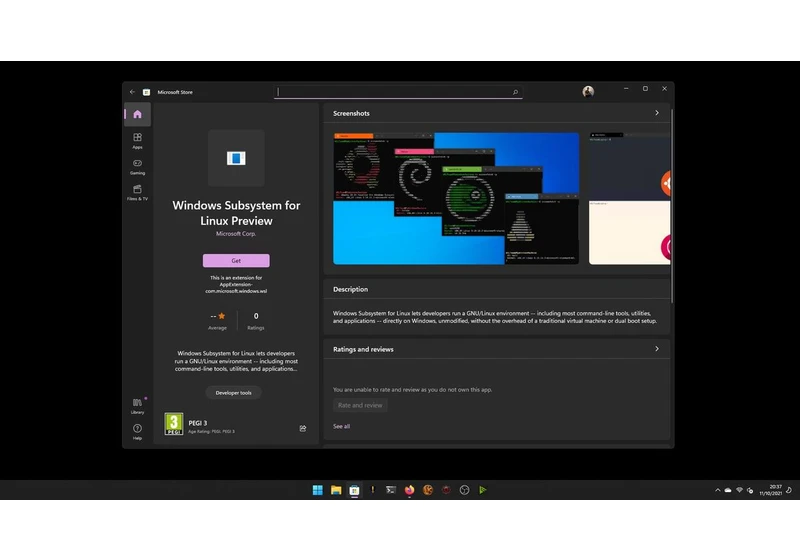Click the Microsoft Store taskbar icon

(x=354, y=490)
